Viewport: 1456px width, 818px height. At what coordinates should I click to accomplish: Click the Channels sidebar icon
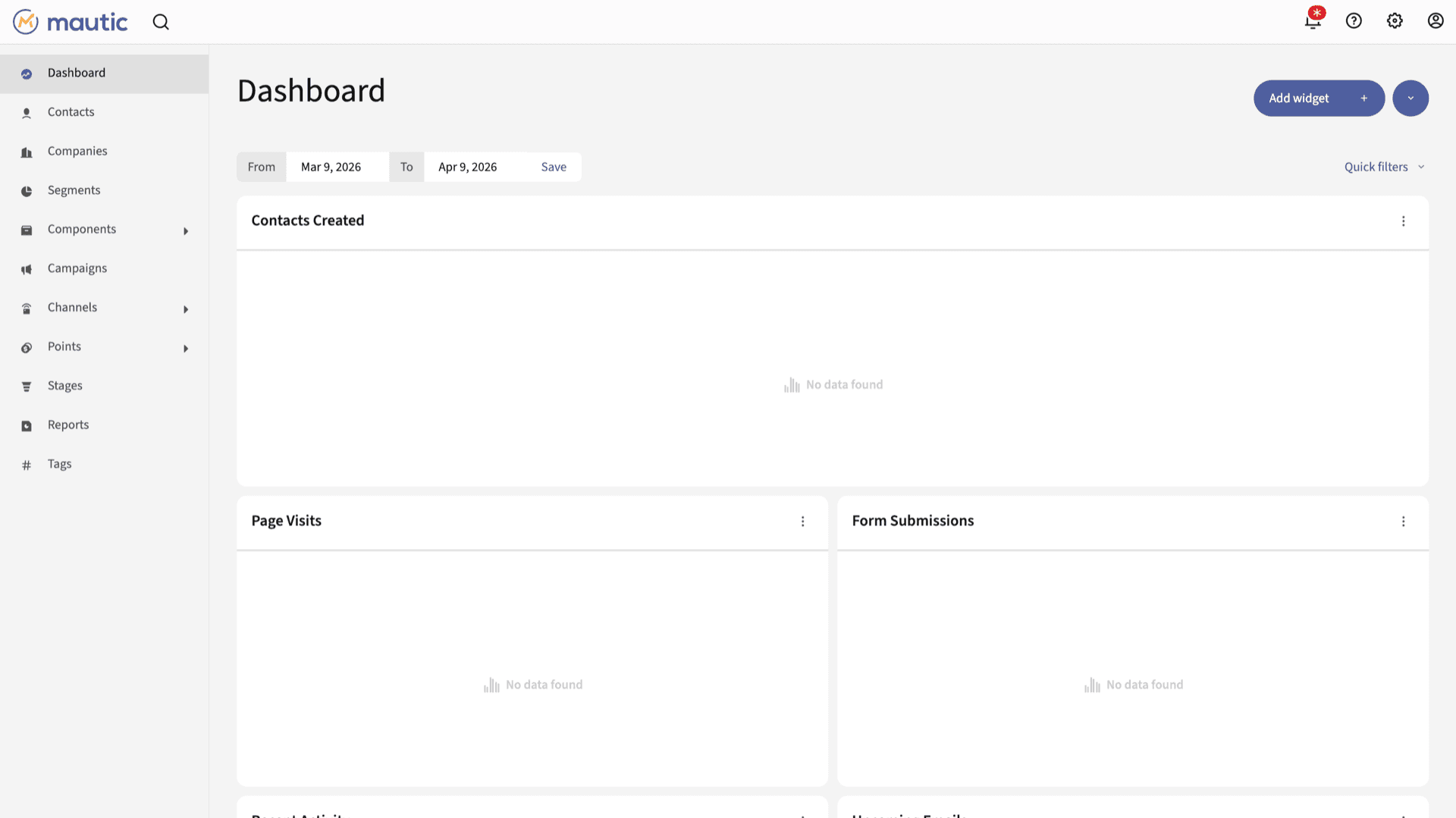pos(27,309)
